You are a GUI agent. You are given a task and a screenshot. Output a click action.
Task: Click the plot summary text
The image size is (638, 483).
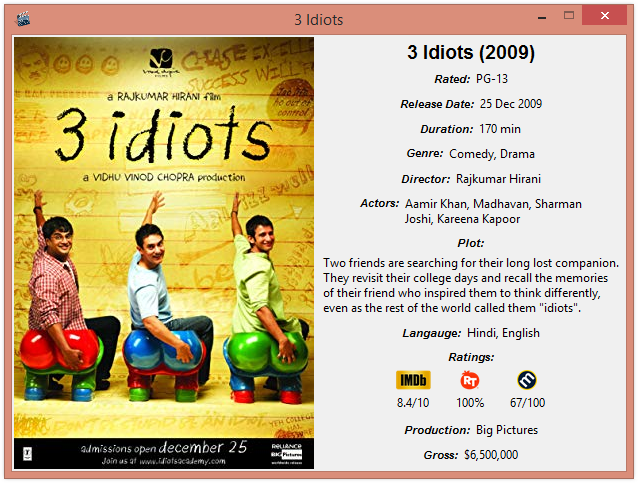click(471, 285)
